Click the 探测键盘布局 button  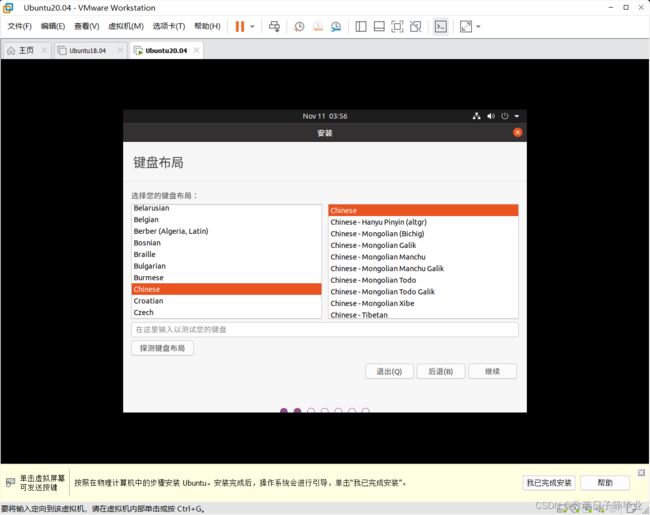(x=162, y=348)
